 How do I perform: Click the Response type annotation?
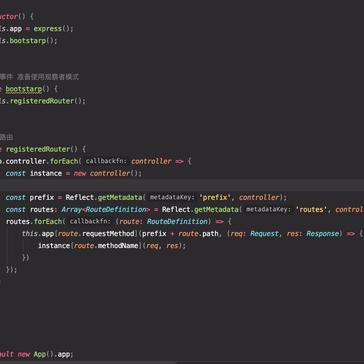tap(324, 234)
